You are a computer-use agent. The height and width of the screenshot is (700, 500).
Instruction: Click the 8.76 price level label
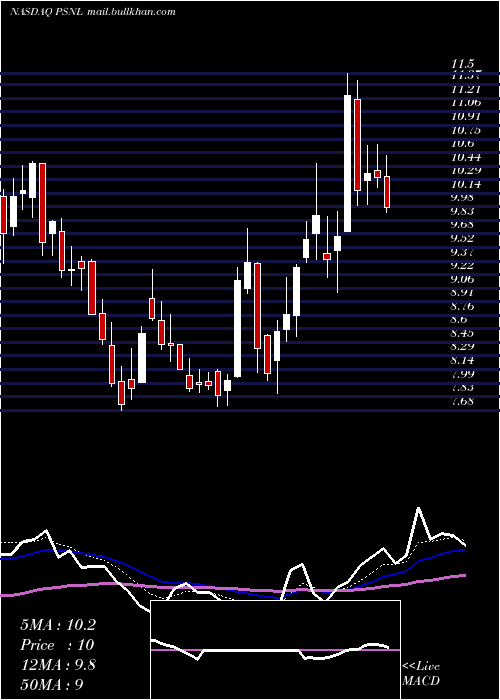pyautogui.click(x=464, y=307)
